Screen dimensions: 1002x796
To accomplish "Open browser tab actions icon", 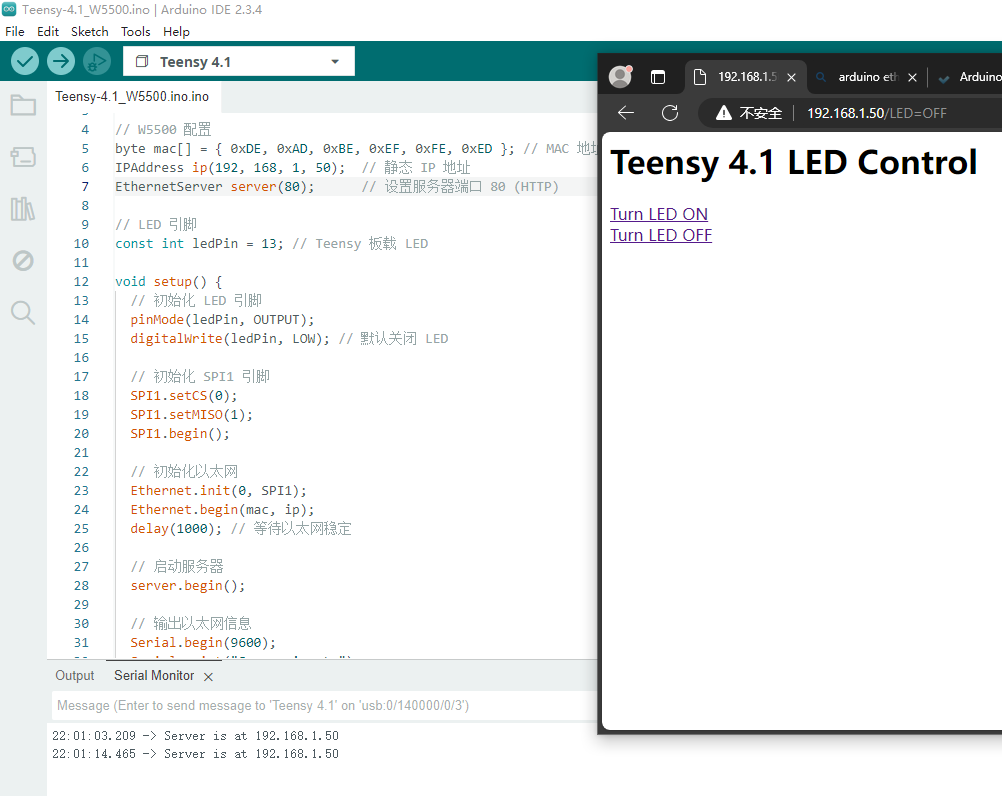I will tap(658, 77).
